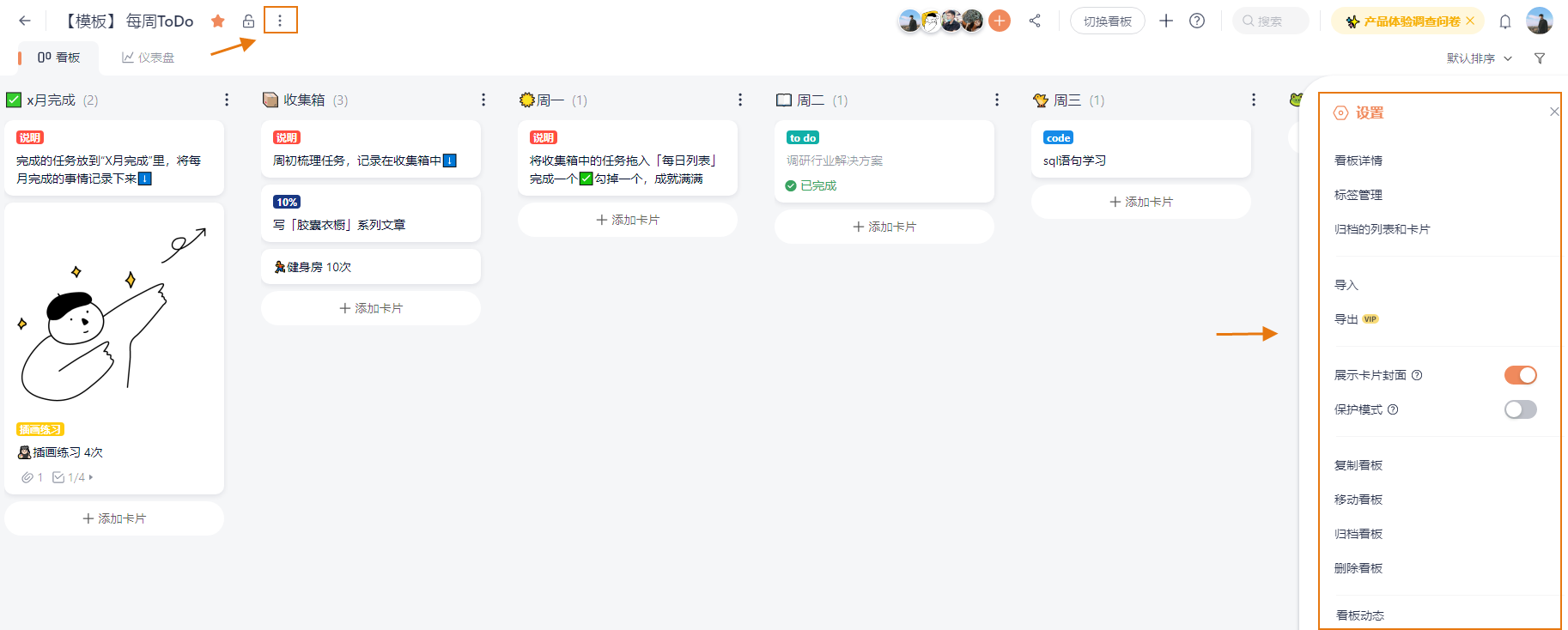Open the three-dot board menu in the header
This screenshot has width=1568, height=630.
[x=280, y=21]
